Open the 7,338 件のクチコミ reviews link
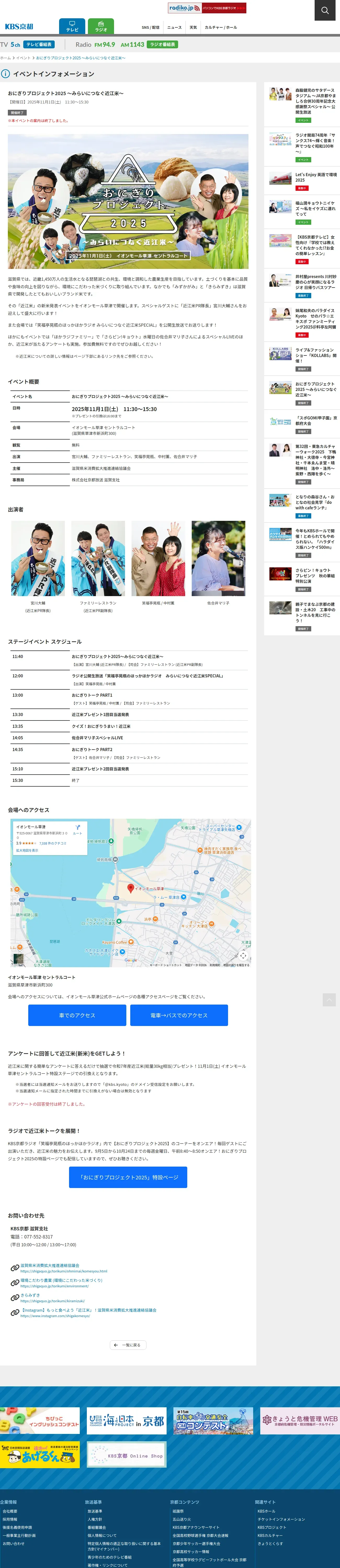 [x=53, y=843]
